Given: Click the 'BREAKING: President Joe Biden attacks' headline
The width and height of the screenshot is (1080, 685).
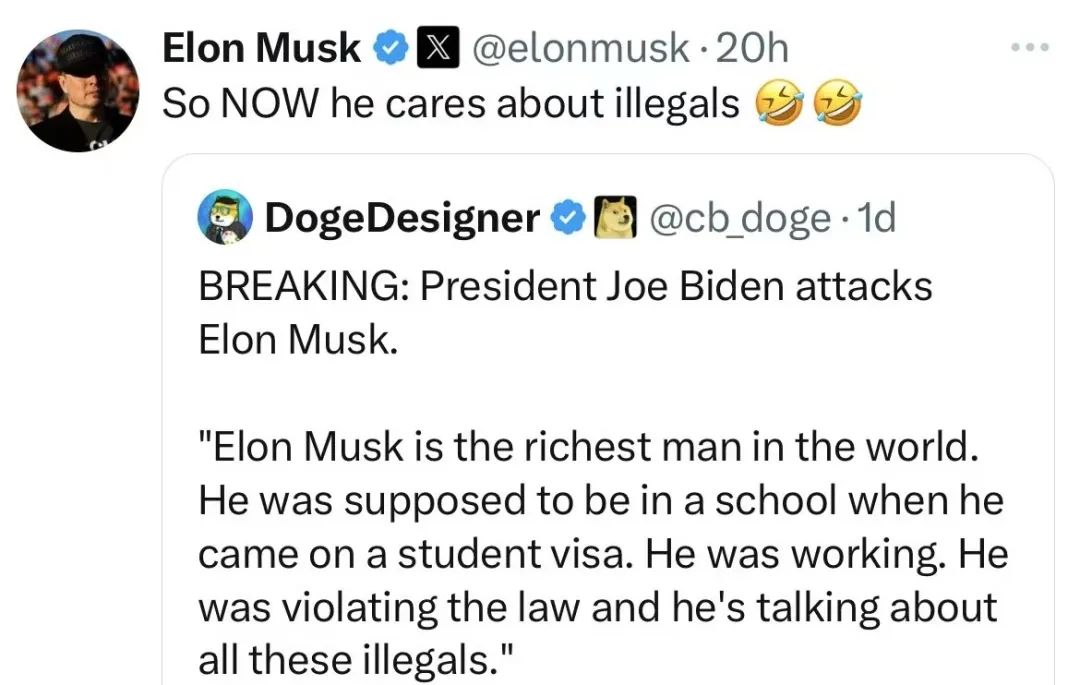Looking at the screenshot, I should pos(565,287).
